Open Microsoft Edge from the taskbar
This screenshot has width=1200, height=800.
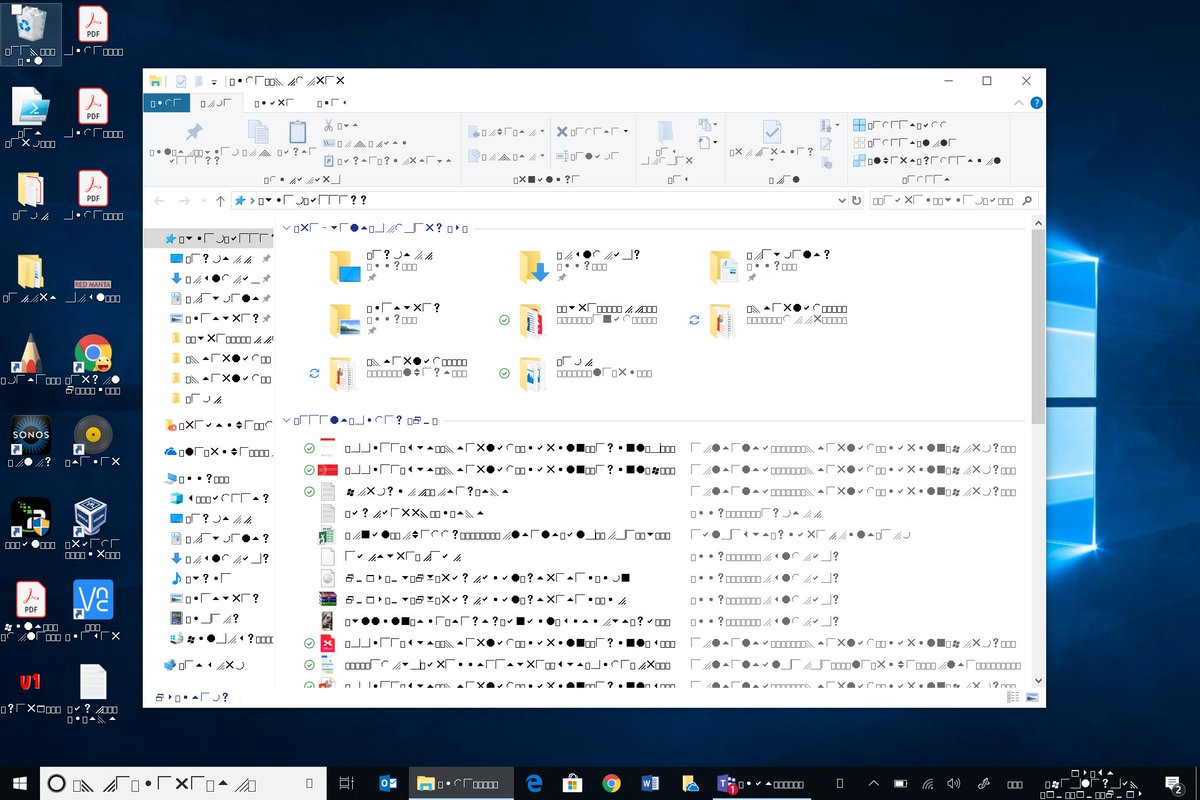(534, 783)
